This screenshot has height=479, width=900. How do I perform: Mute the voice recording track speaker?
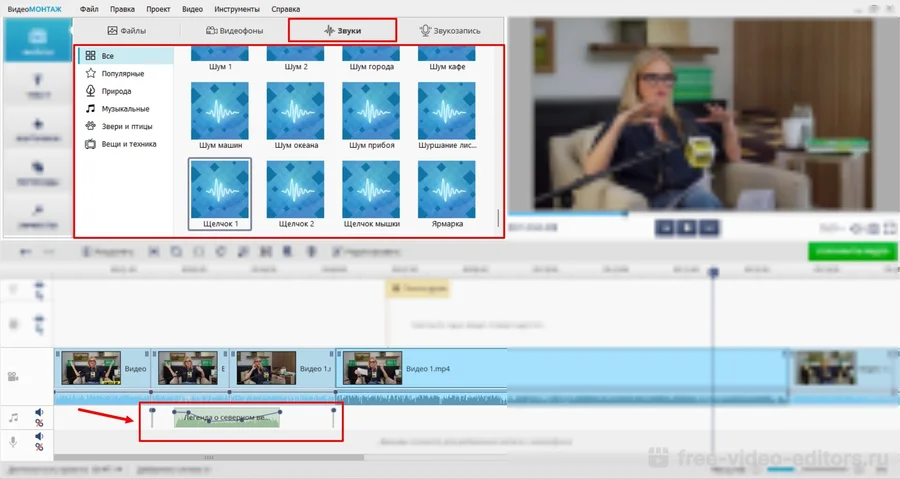click(x=40, y=437)
